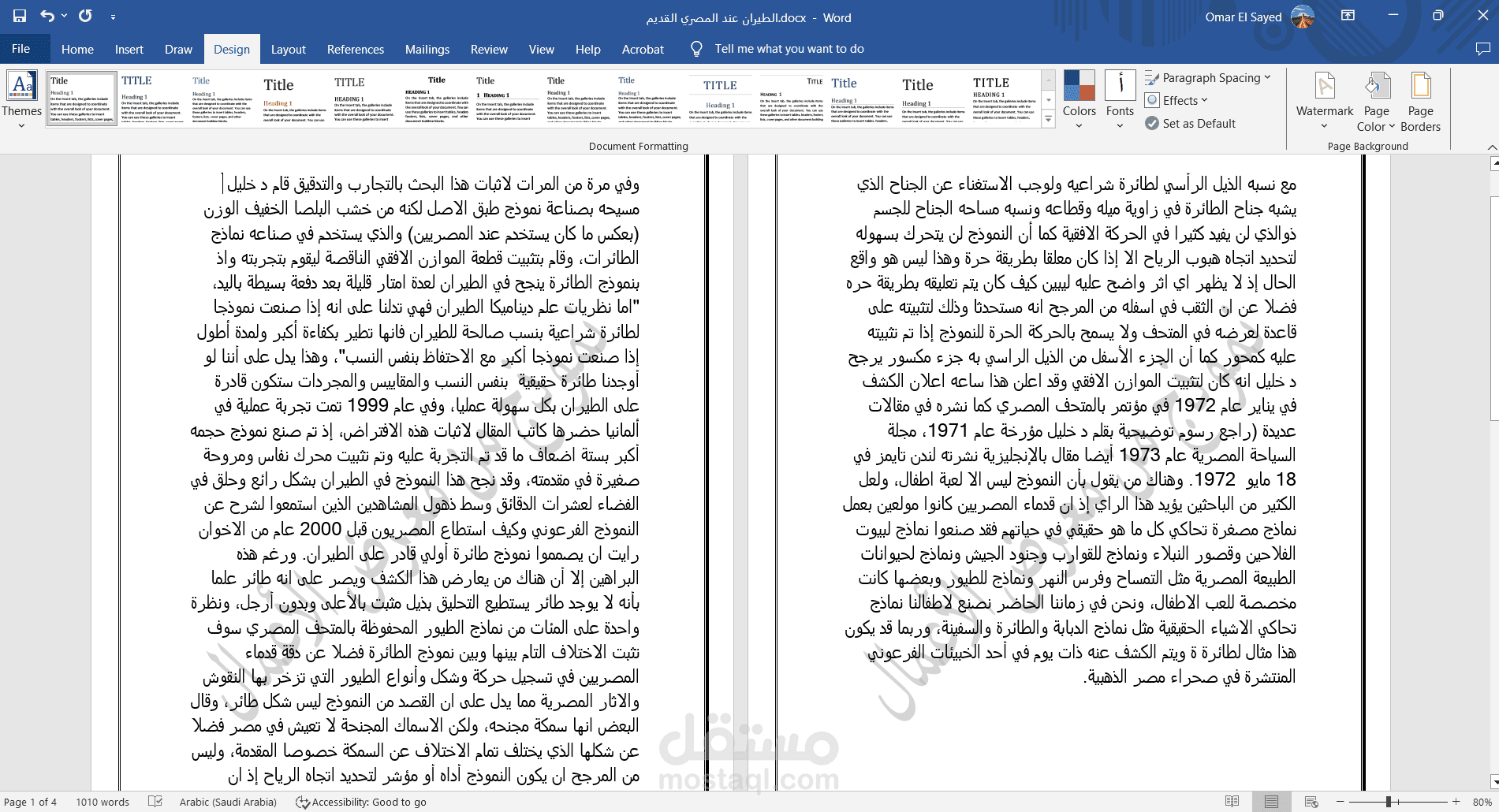The width and height of the screenshot is (1499, 812).
Task: Open the Page Color picker
Action: pyautogui.click(x=1376, y=101)
